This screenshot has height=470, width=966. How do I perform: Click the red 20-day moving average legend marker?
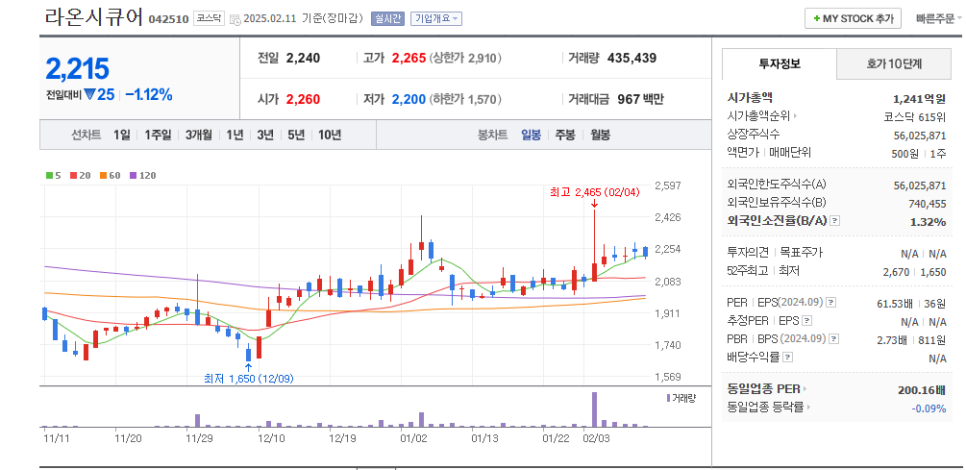(73, 176)
